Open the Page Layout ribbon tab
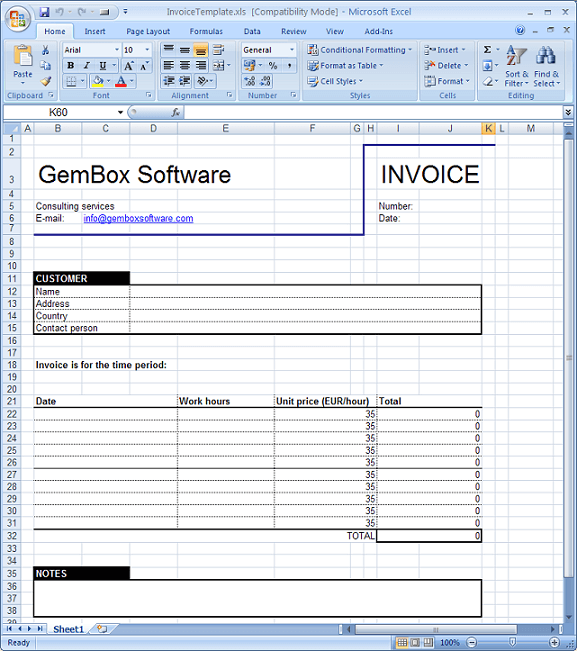Viewport: 577px width, 651px height. (148, 31)
